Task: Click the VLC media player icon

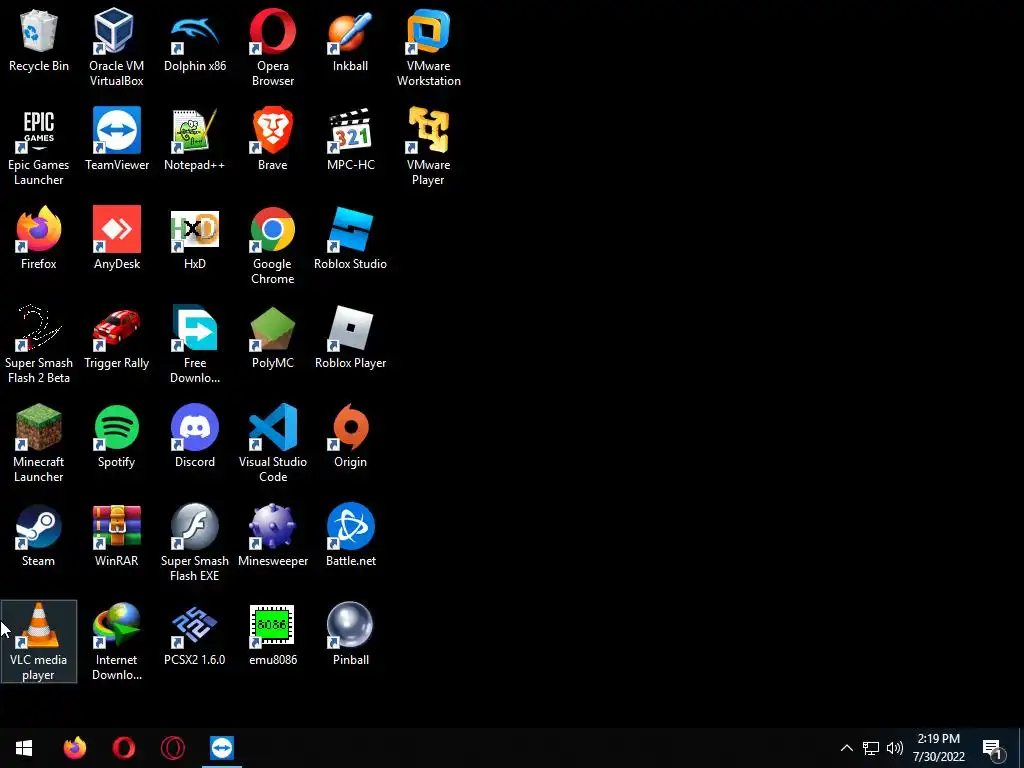Action: [x=39, y=641]
